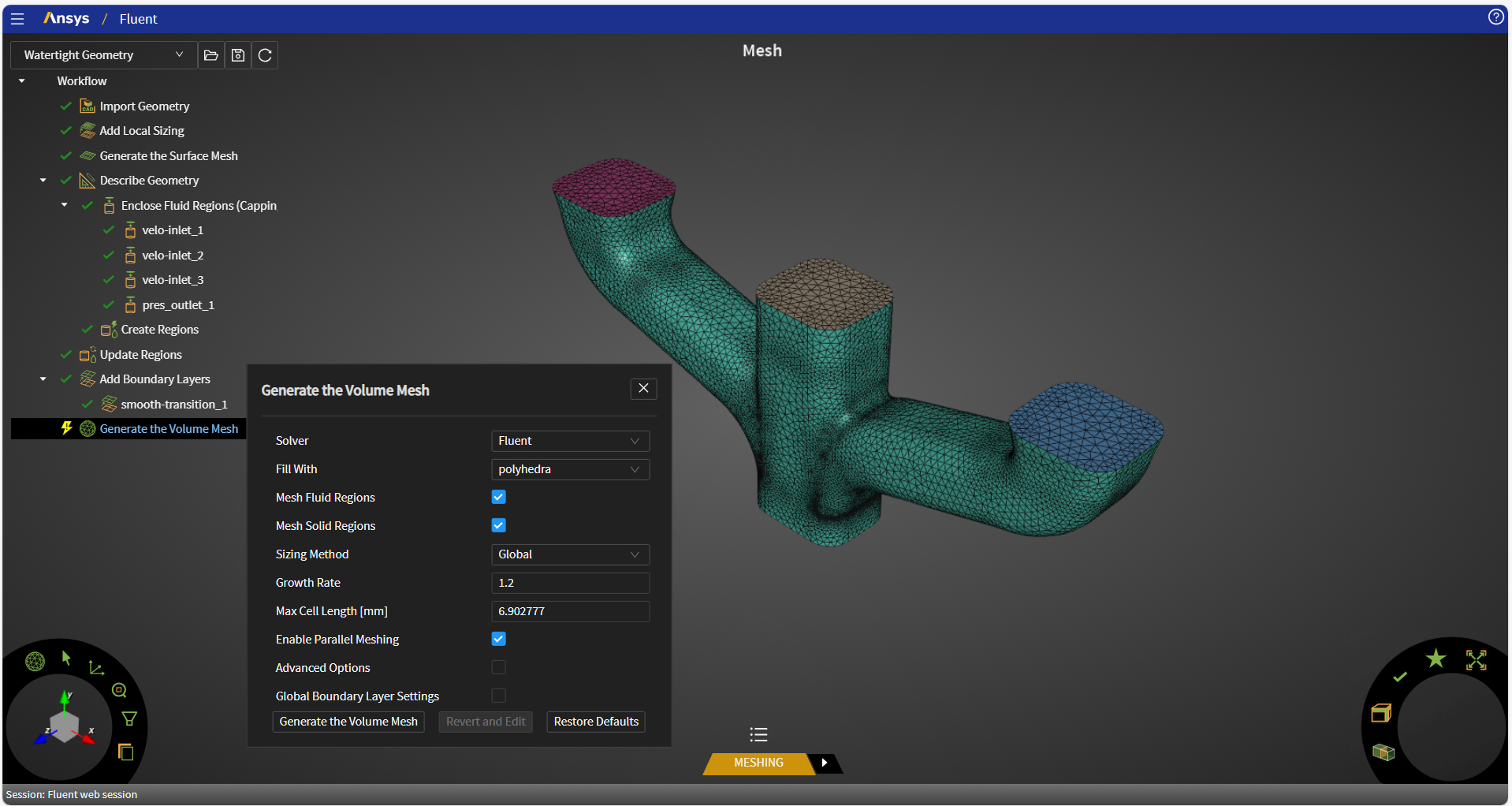Enable Global Boundary Layer Settings
The width and height of the screenshot is (1512, 806).
[498, 696]
